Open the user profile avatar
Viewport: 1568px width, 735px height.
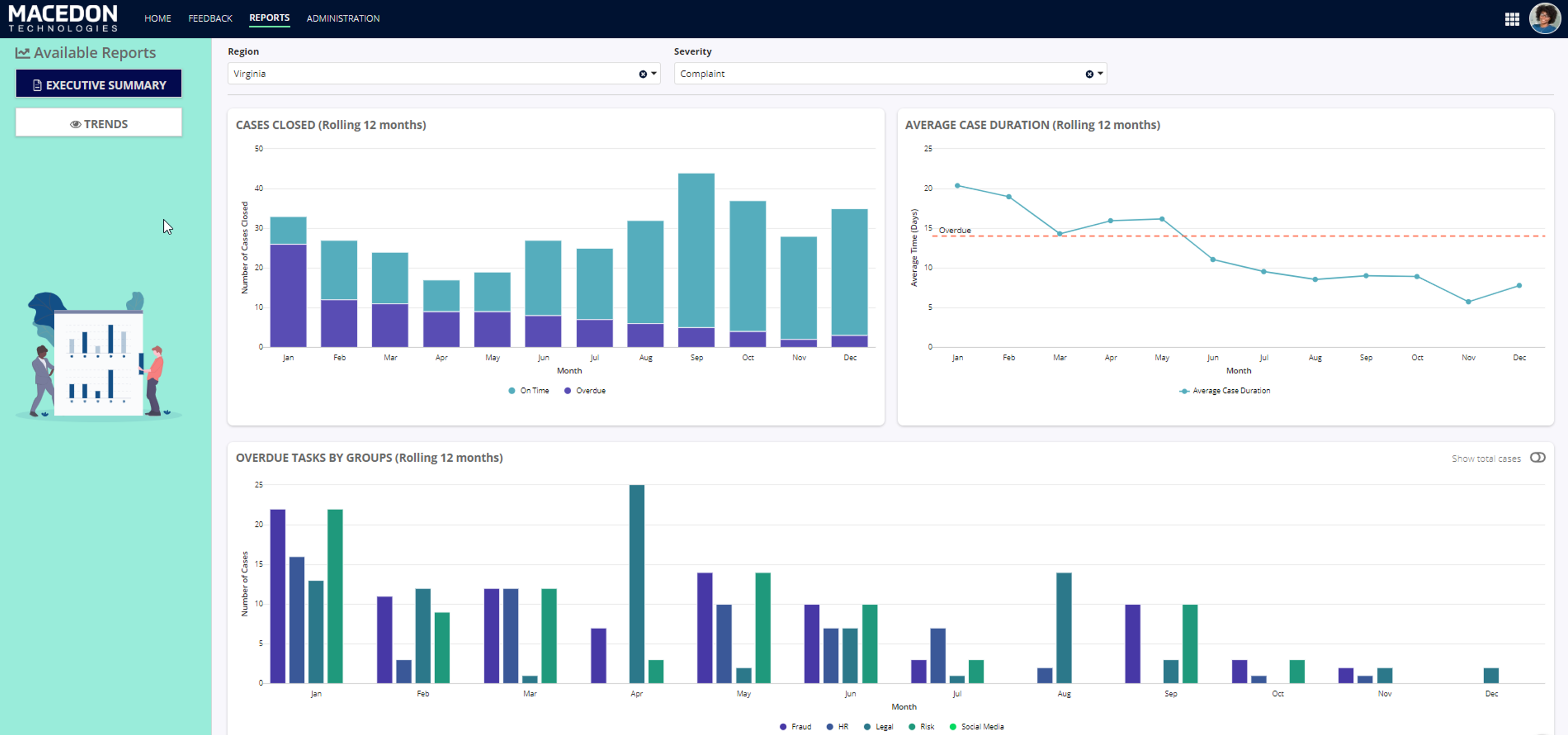1544,18
